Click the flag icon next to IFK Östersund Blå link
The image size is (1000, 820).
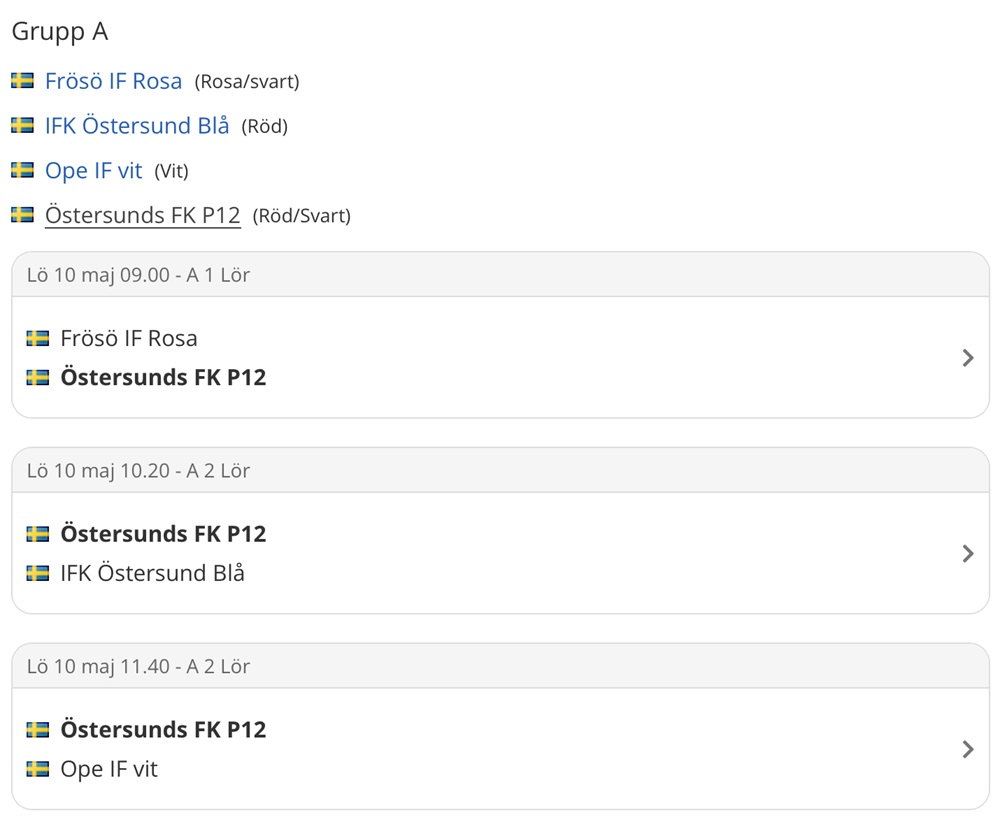click(22, 125)
